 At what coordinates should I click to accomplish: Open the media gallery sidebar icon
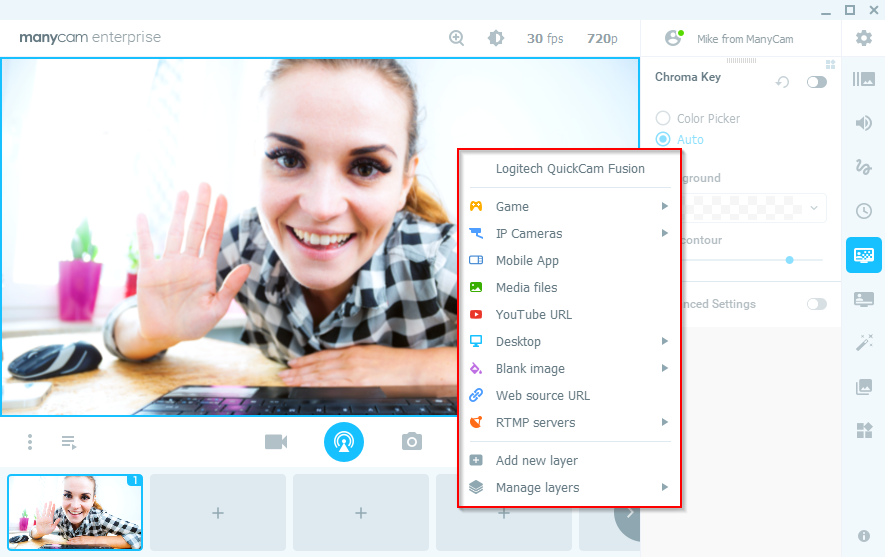(864, 387)
